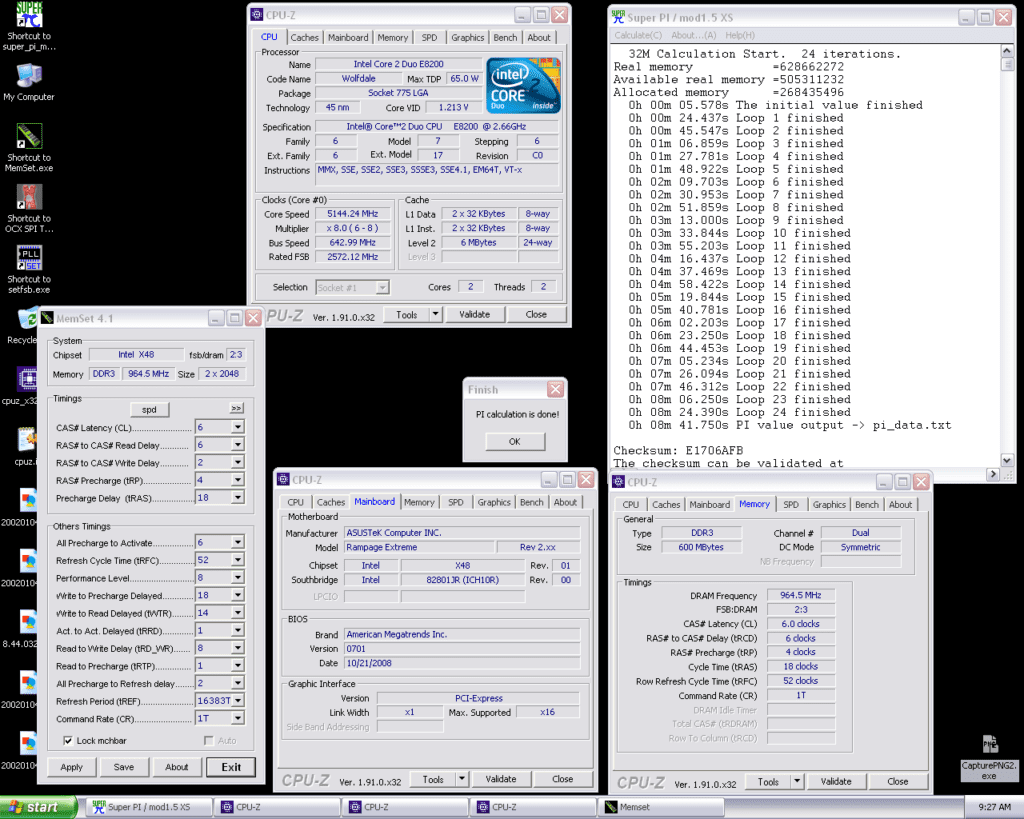Click the About button in MemSet

tap(176, 767)
